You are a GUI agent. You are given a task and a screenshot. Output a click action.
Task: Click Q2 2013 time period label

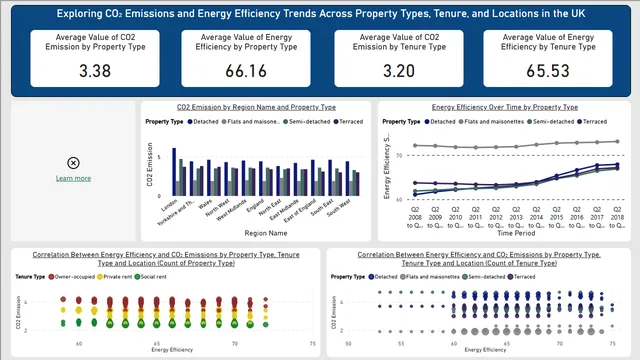516,218
